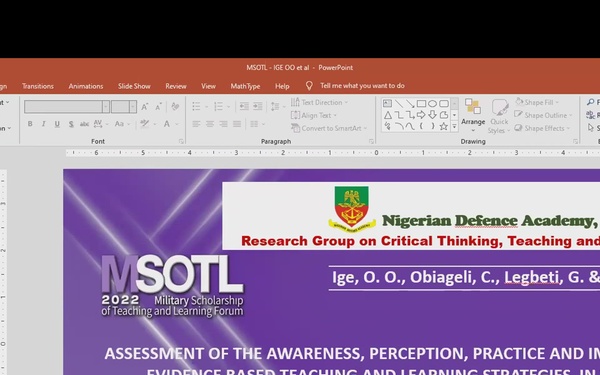Screen dimensions: 600x375
Task: Select 5-point Star shape
Action: click(x=444, y=126)
